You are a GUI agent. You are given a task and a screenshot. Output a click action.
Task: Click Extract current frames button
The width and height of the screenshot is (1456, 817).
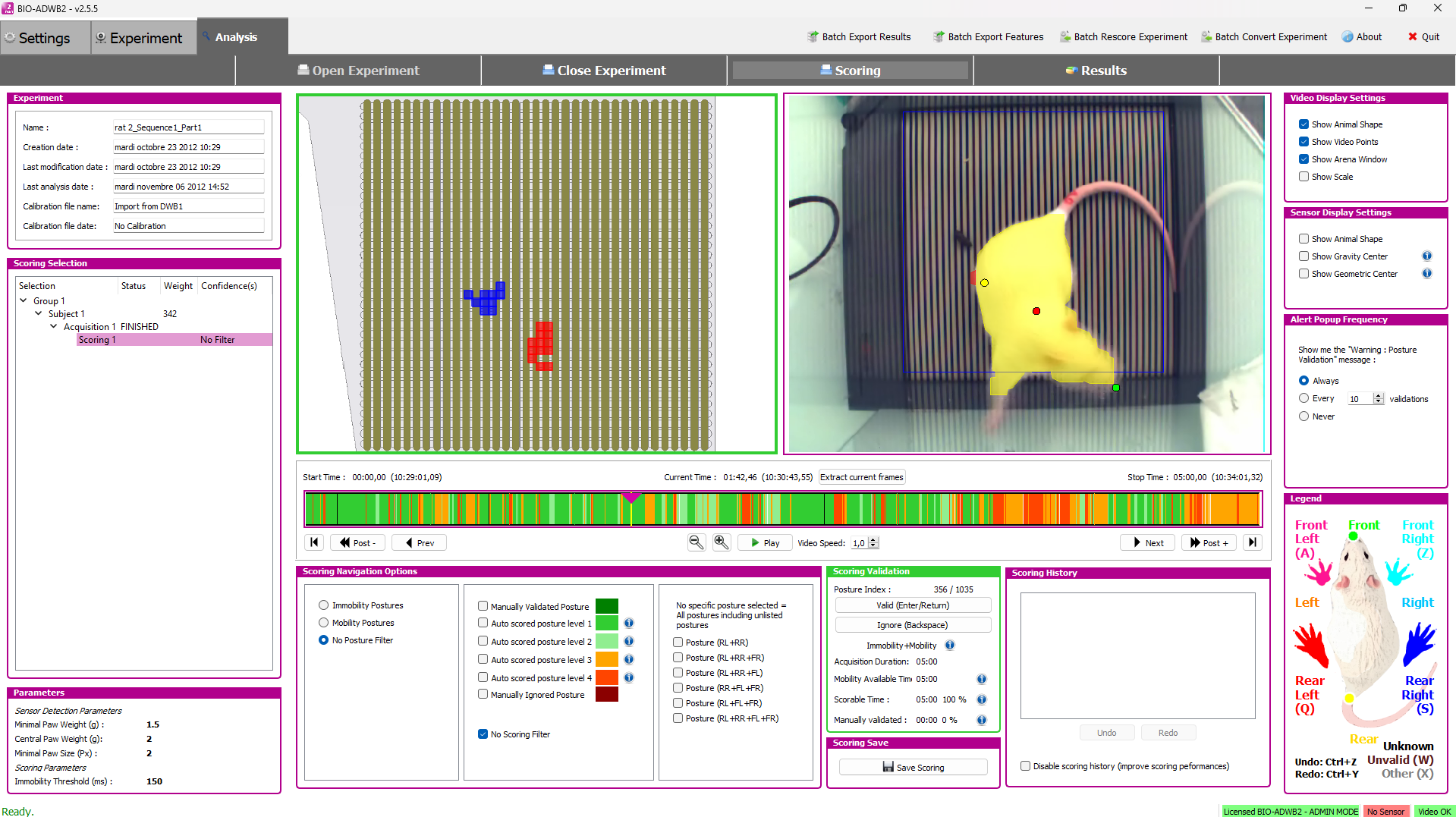pyautogui.click(x=861, y=477)
